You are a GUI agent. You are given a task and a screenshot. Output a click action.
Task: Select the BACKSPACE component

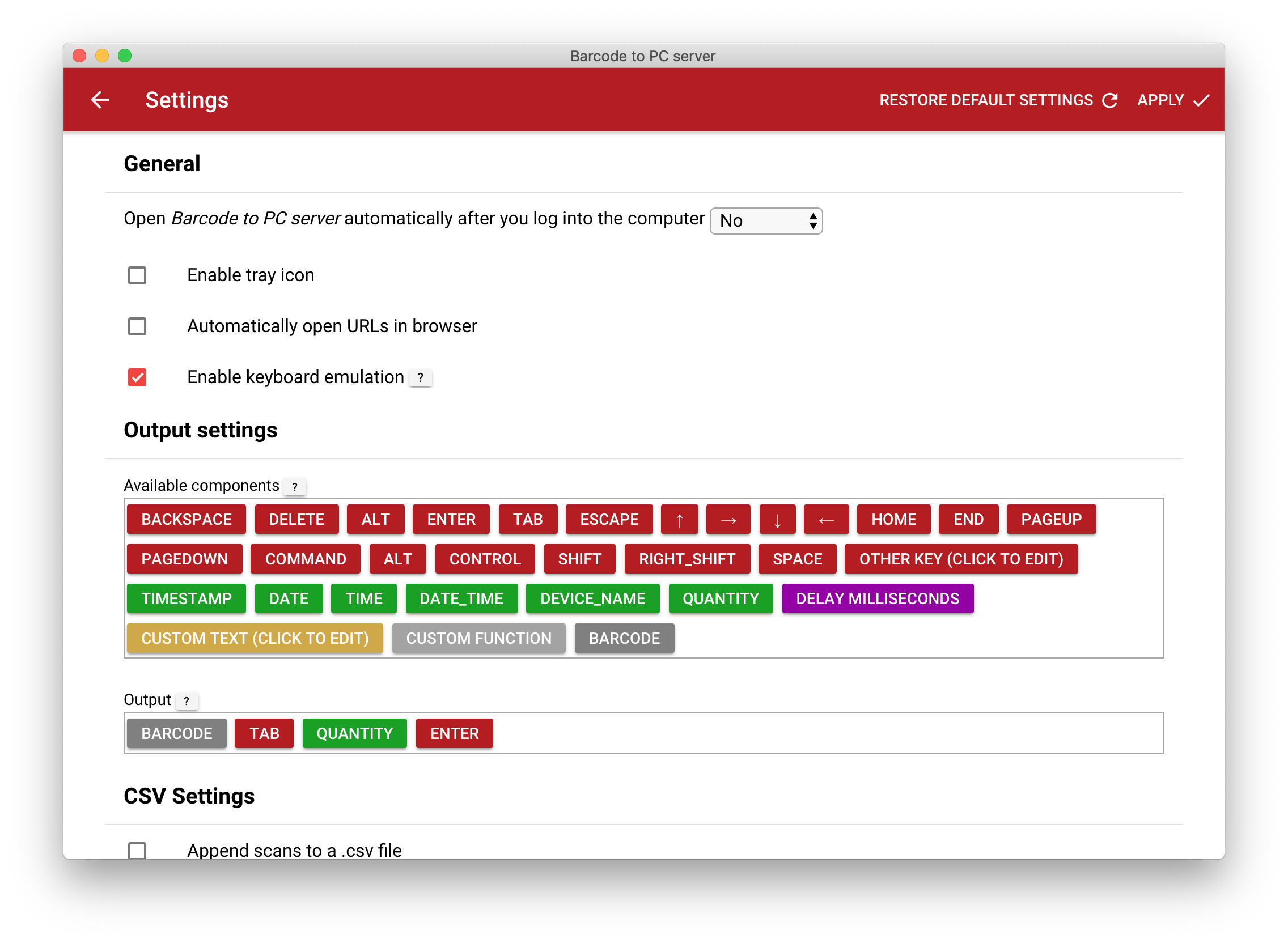[186, 520]
